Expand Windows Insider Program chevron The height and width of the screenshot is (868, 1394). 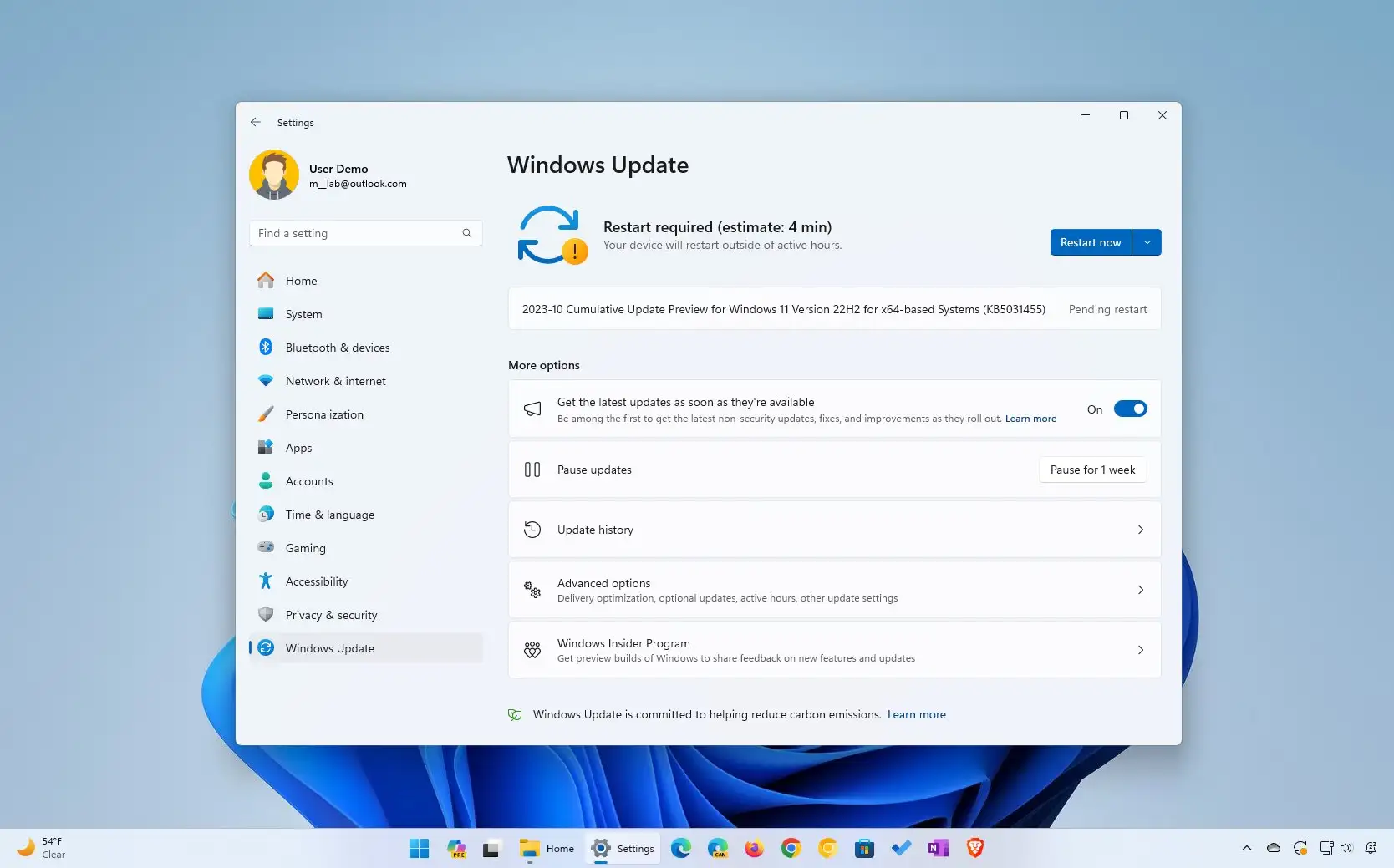[x=1141, y=650]
